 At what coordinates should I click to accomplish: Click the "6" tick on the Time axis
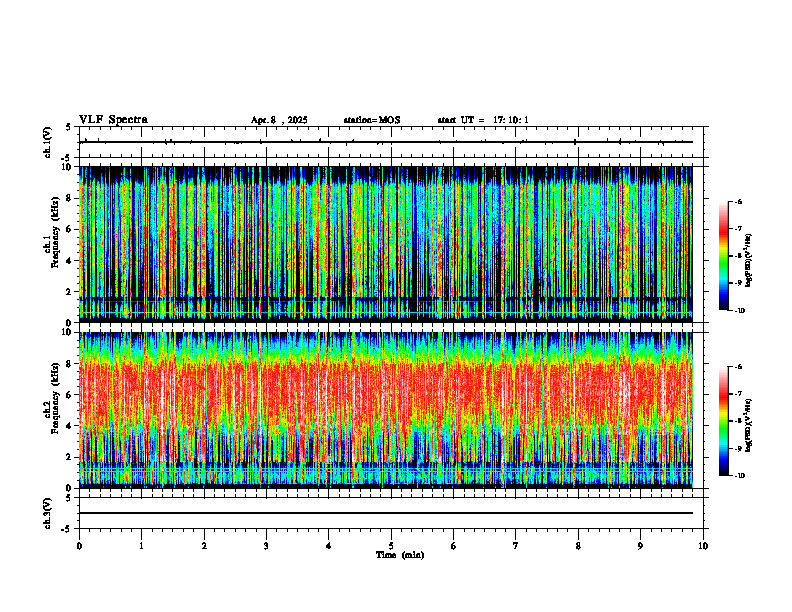click(454, 546)
